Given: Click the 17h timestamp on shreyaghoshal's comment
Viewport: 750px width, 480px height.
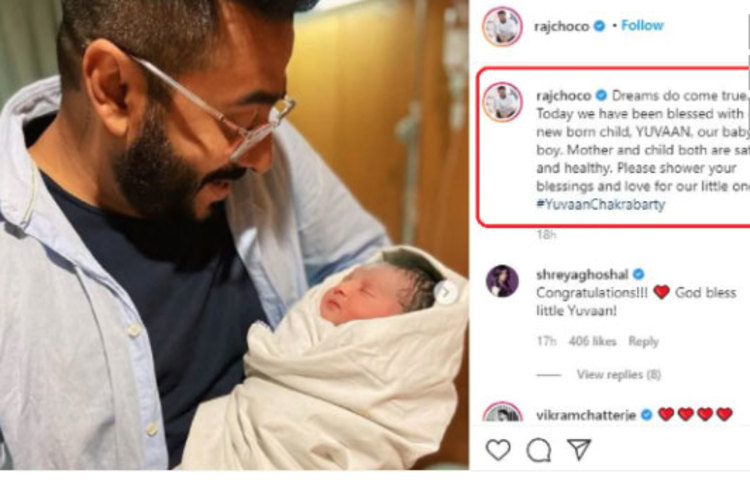Looking at the screenshot, I should point(546,341).
